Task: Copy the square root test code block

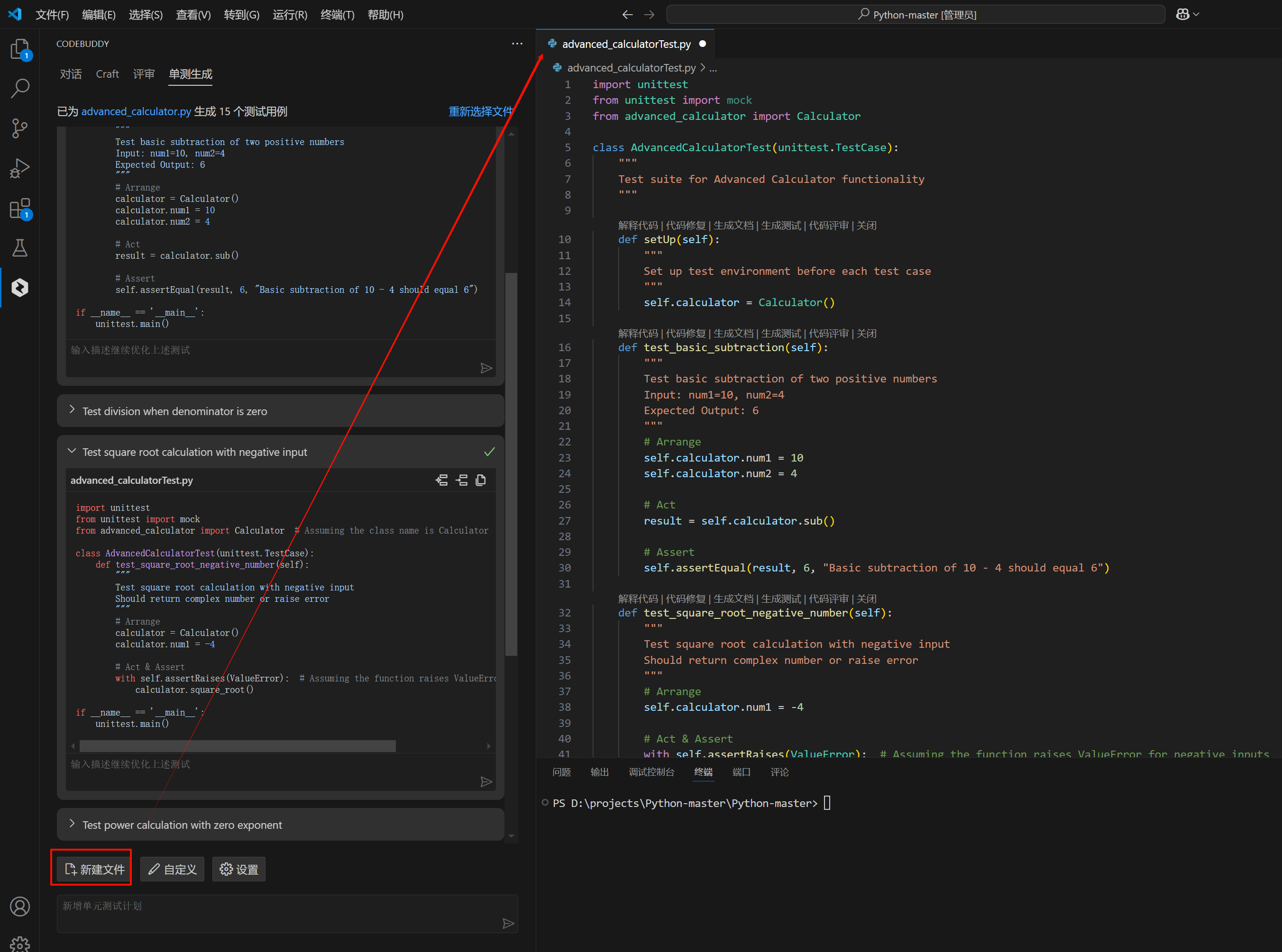Action: 481,480
